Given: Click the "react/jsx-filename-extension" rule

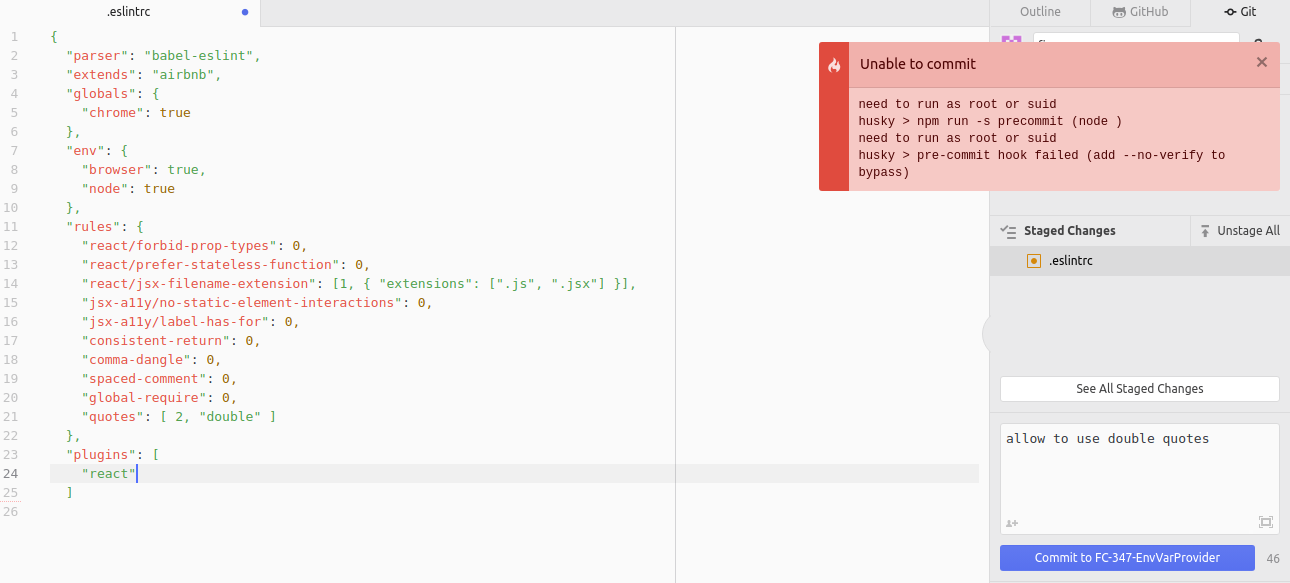Looking at the screenshot, I should click(x=199, y=284).
